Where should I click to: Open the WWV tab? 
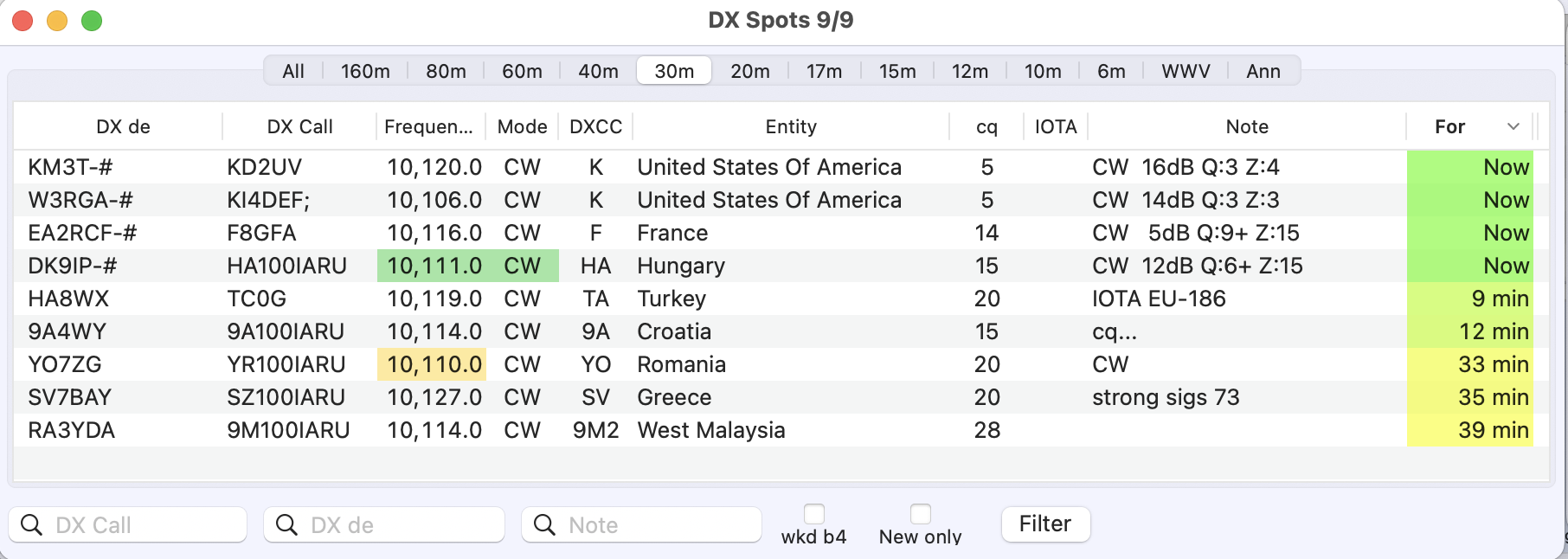[x=1186, y=71]
